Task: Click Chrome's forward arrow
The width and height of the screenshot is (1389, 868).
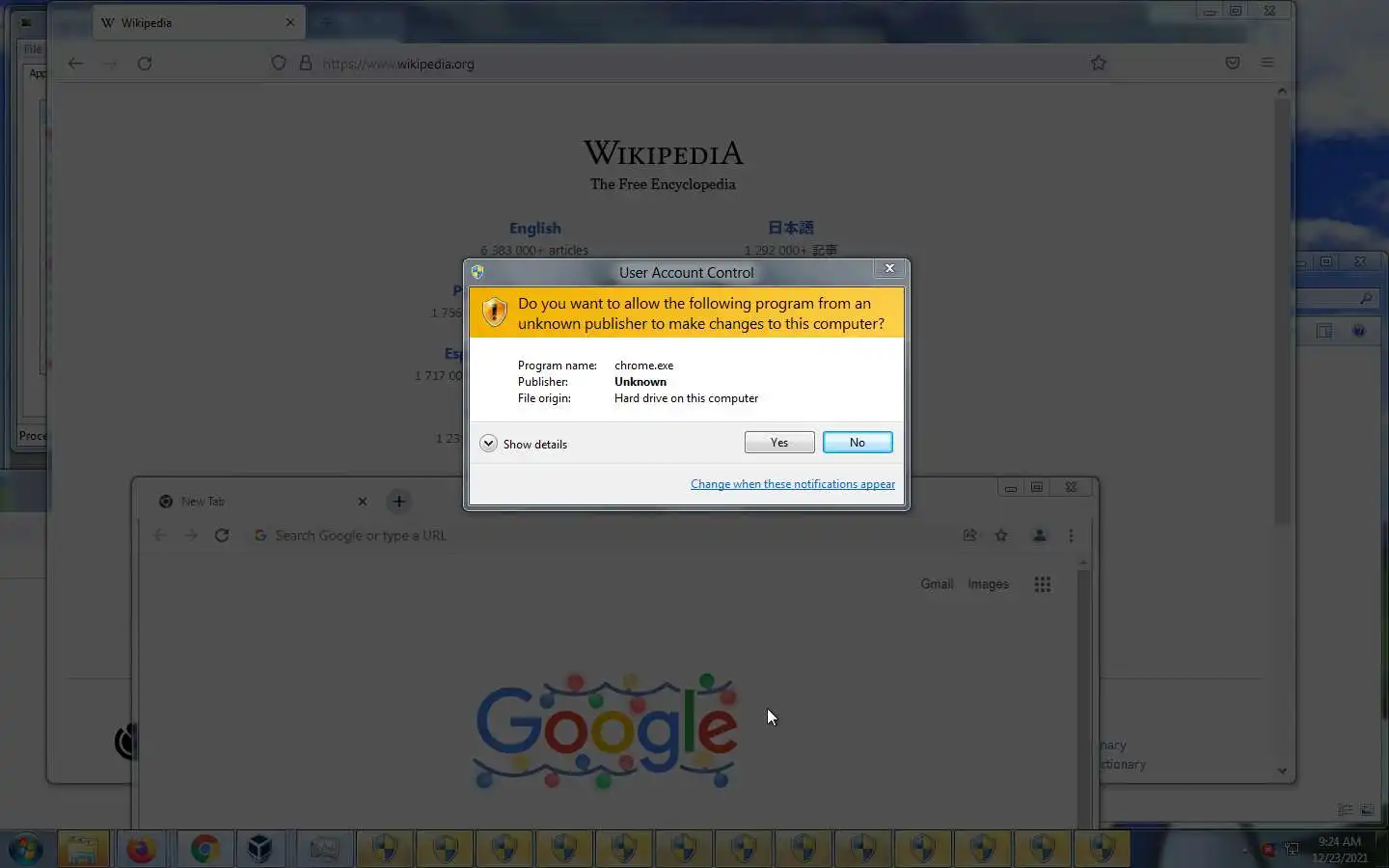Action: pos(191,535)
